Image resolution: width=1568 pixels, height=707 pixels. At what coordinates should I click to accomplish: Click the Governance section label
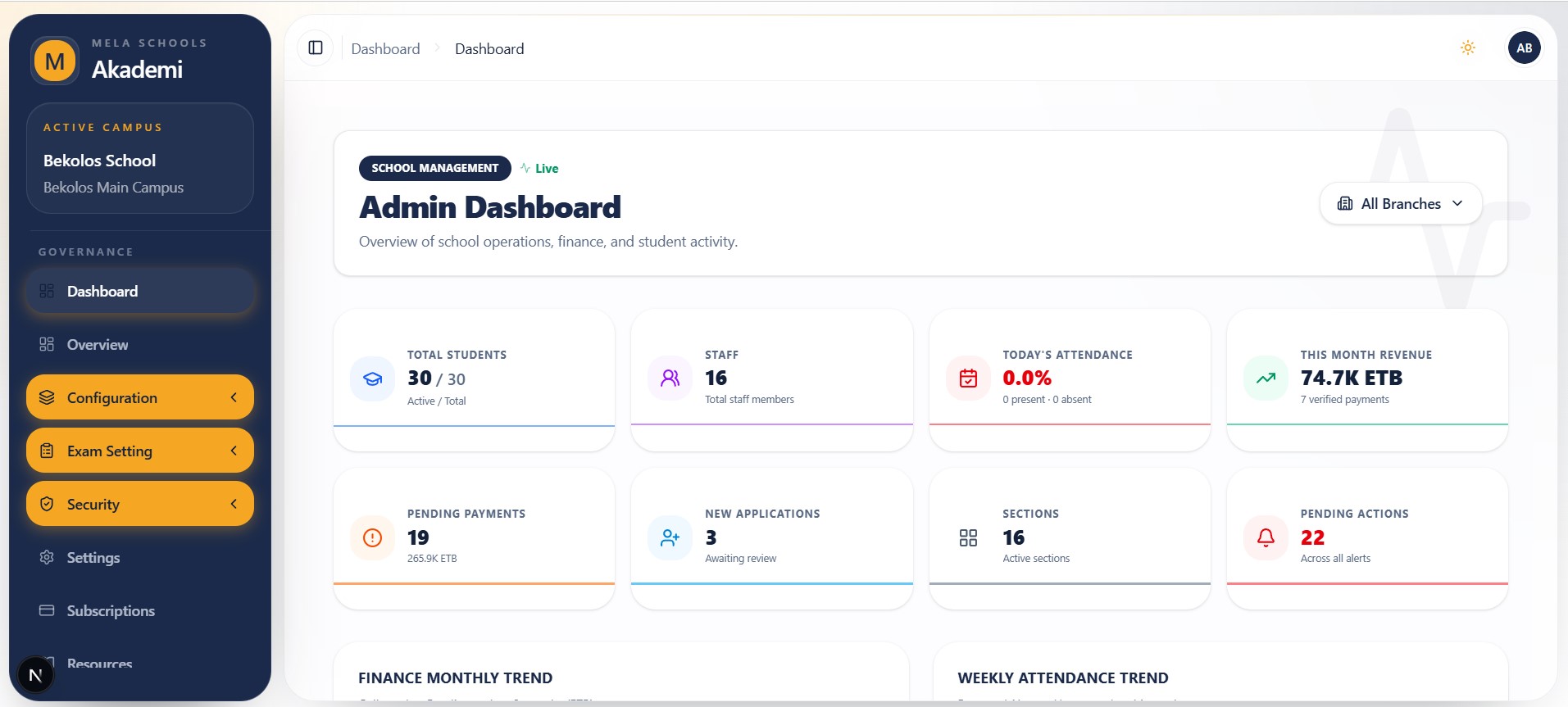pos(85,252)
